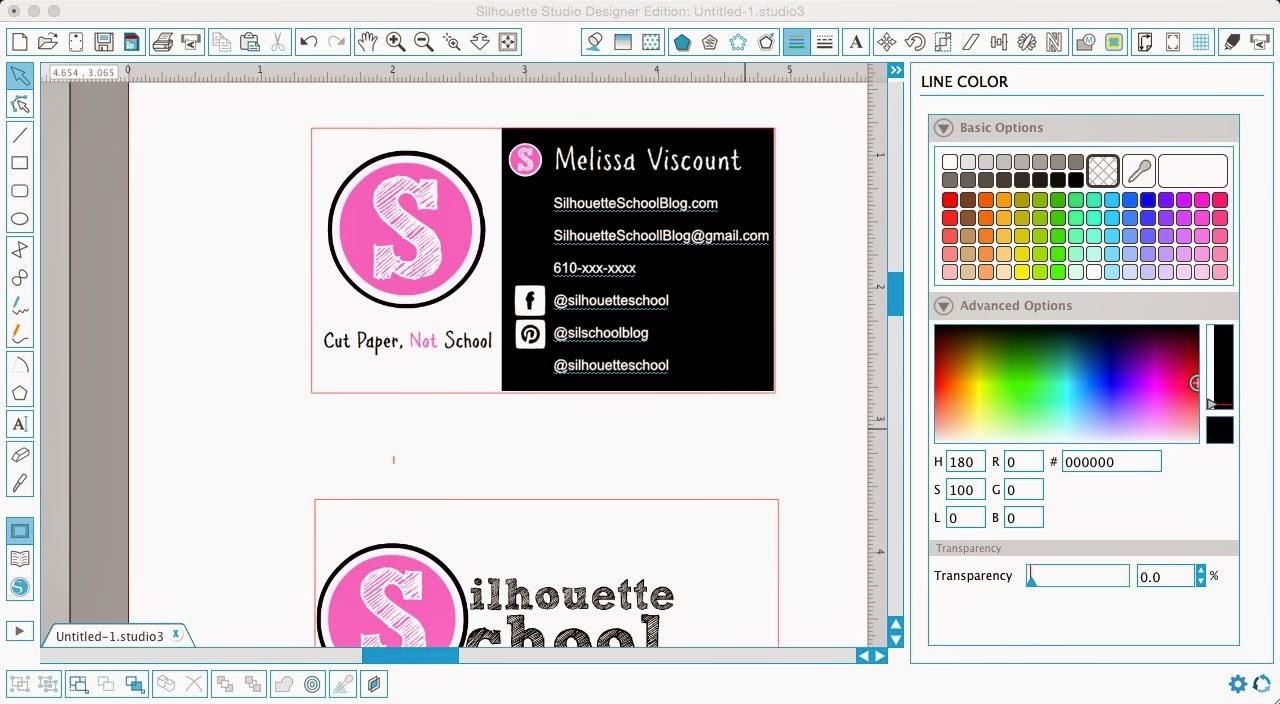Click the S saturation value field
1280x704 pixels.
(x=965, y=490)
